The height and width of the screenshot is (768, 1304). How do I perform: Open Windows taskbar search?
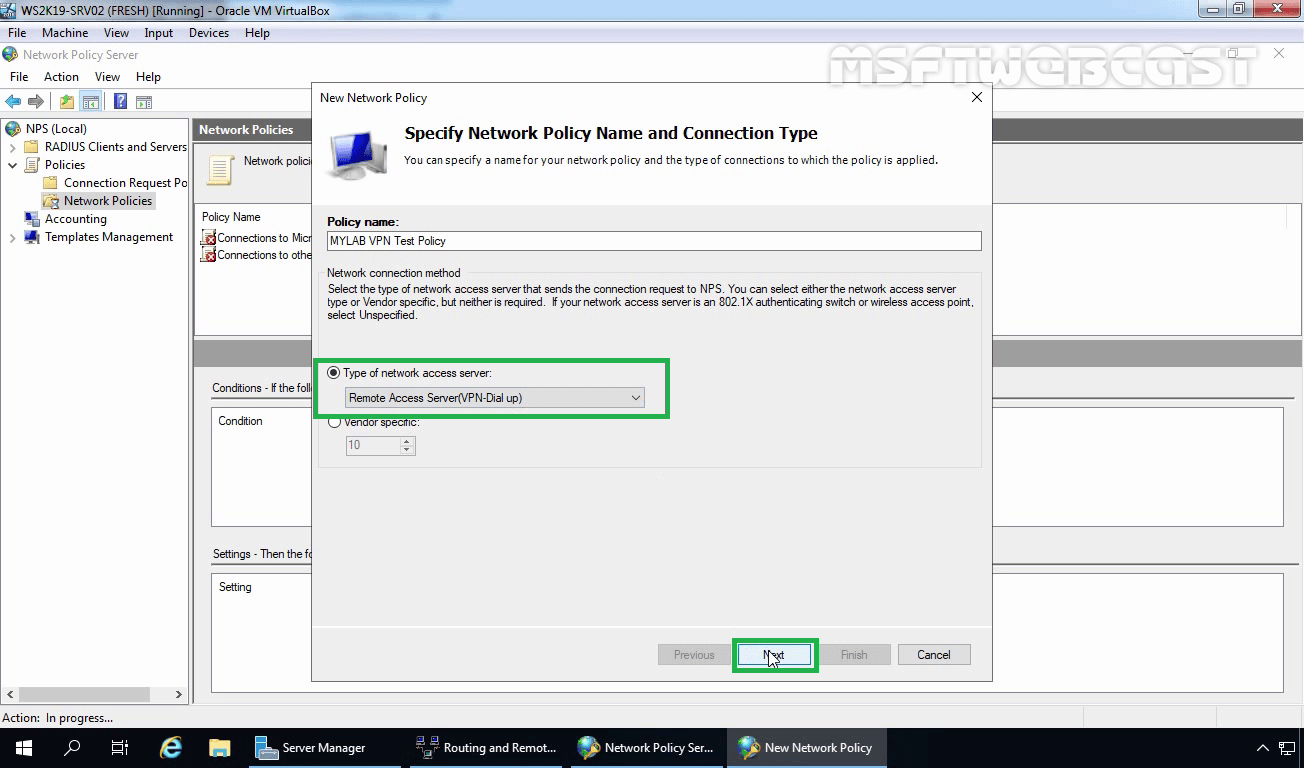pyautogui.click(x=72, y=748)
